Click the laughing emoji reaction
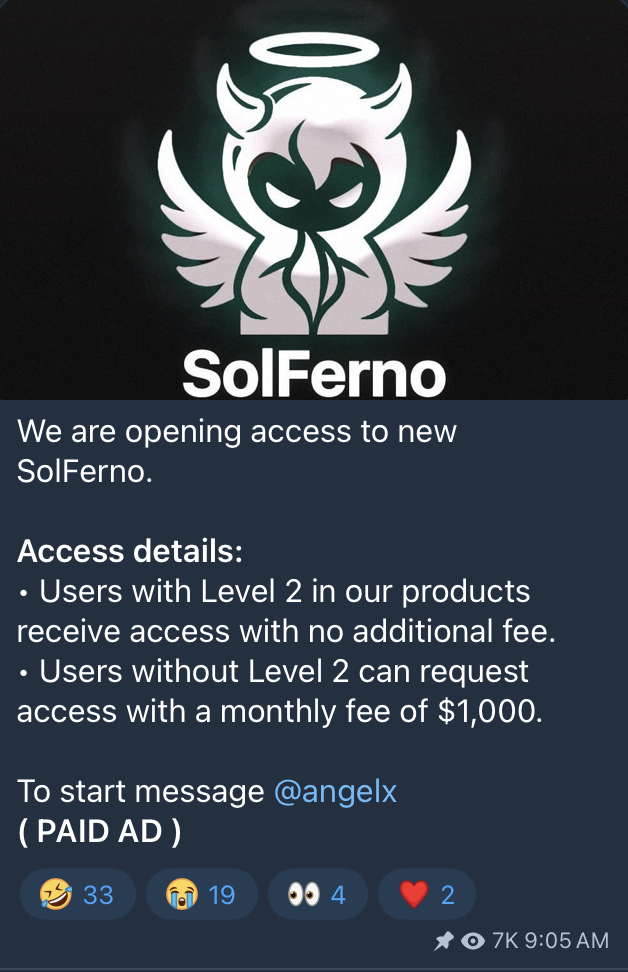Viewport: 628px width, 972px height. pos(55,894)
